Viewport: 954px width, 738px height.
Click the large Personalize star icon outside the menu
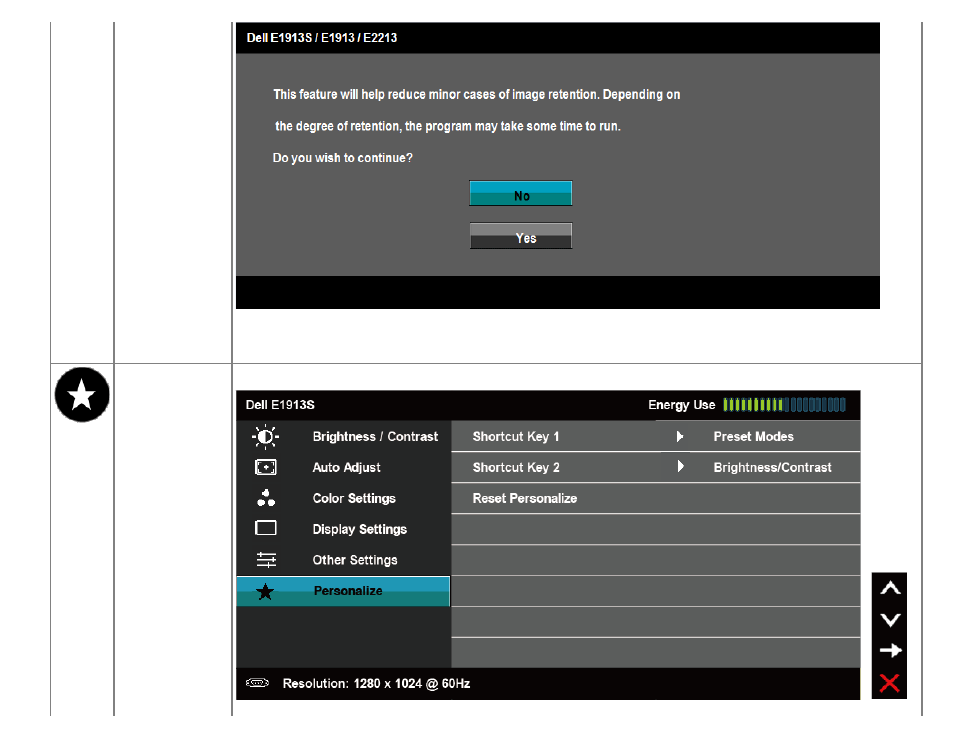(x=82, y=395)
